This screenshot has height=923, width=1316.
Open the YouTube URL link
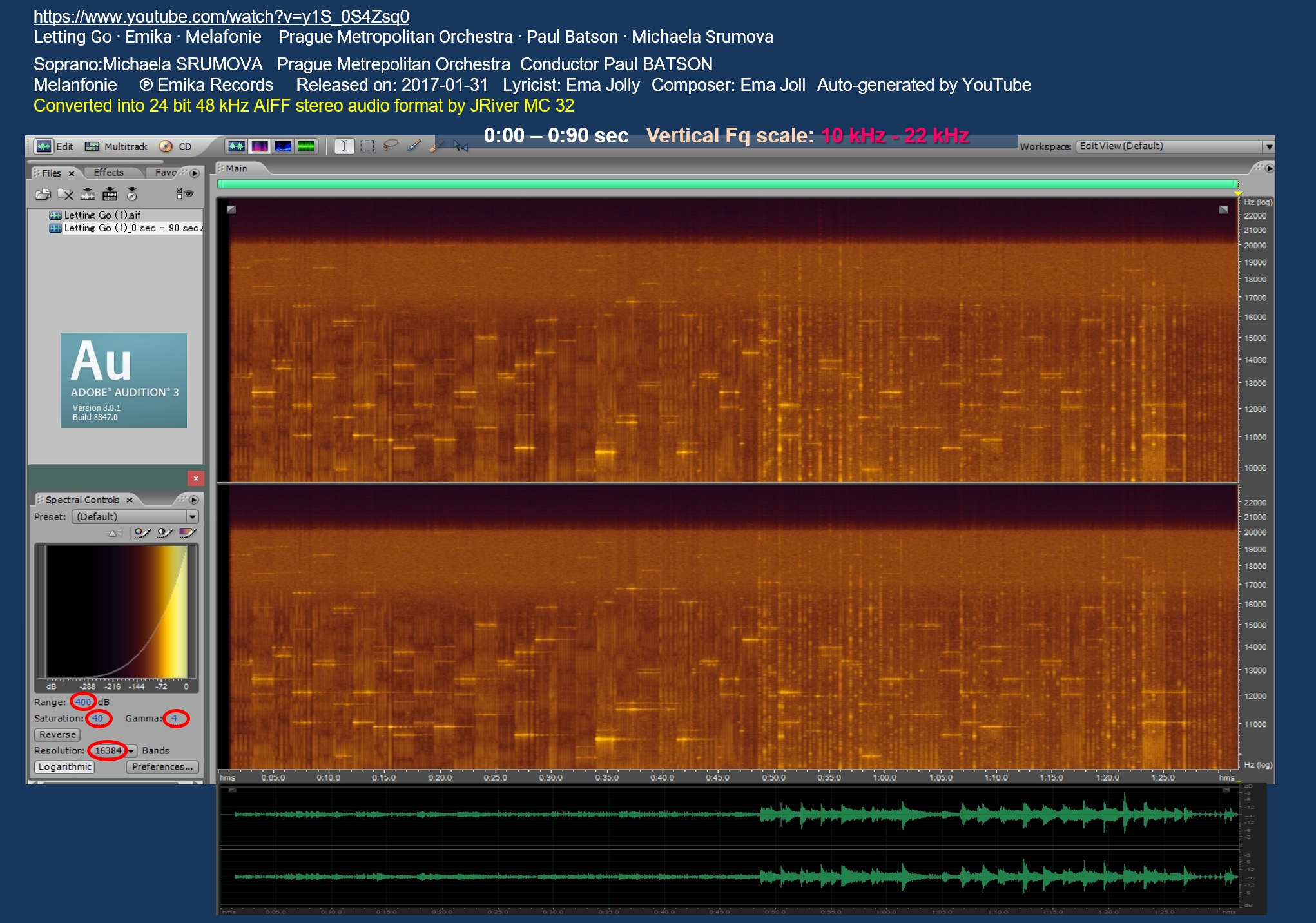click(x=221, y=17)
